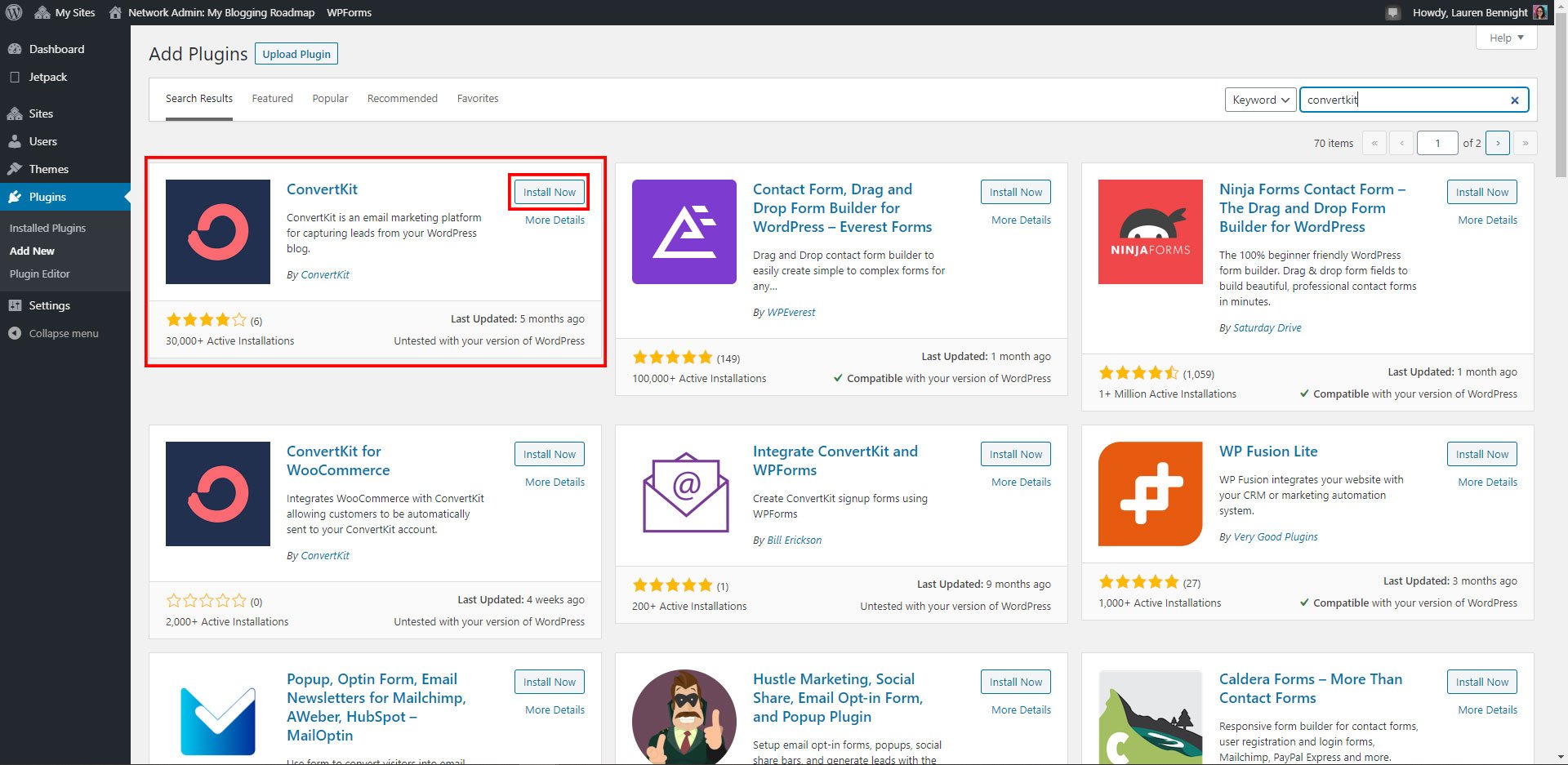1568x765 pixels.
Task: Install the Ninja Forms plugin
Action: pos(1482,192)
